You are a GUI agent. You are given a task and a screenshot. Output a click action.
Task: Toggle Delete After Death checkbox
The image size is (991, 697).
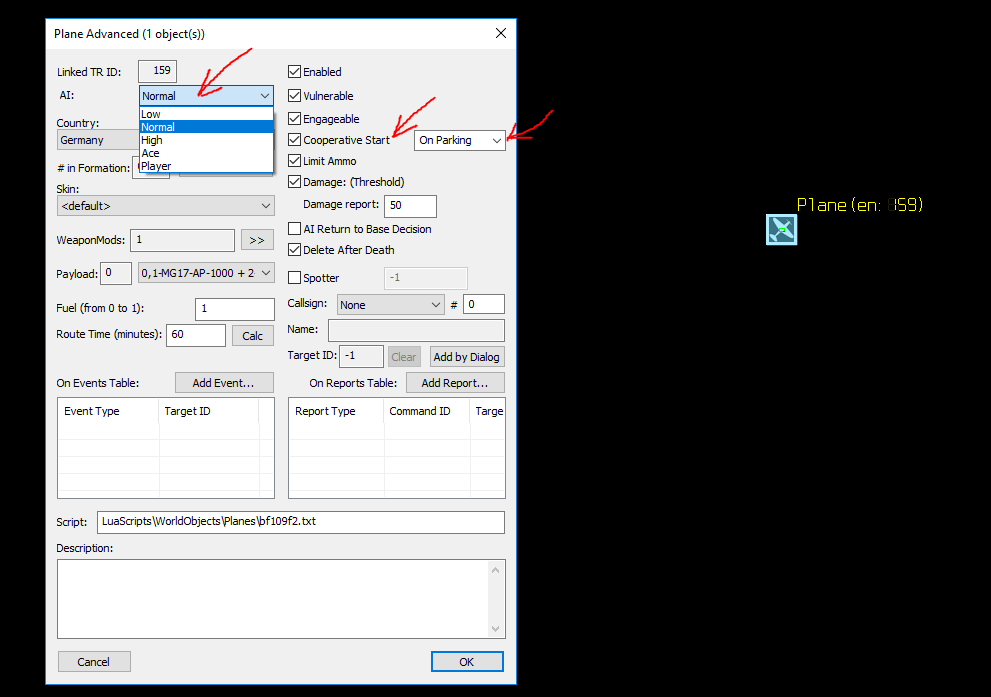point(295,250)
